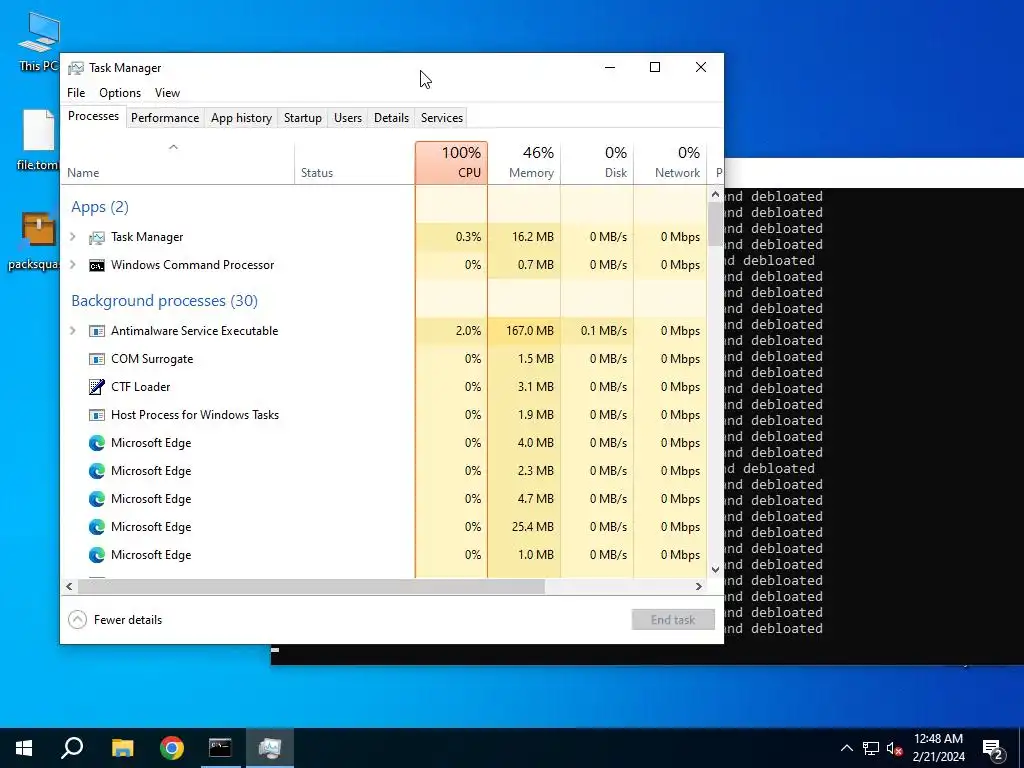Switch to Command Prompt taskbar button

pos(220,748)
